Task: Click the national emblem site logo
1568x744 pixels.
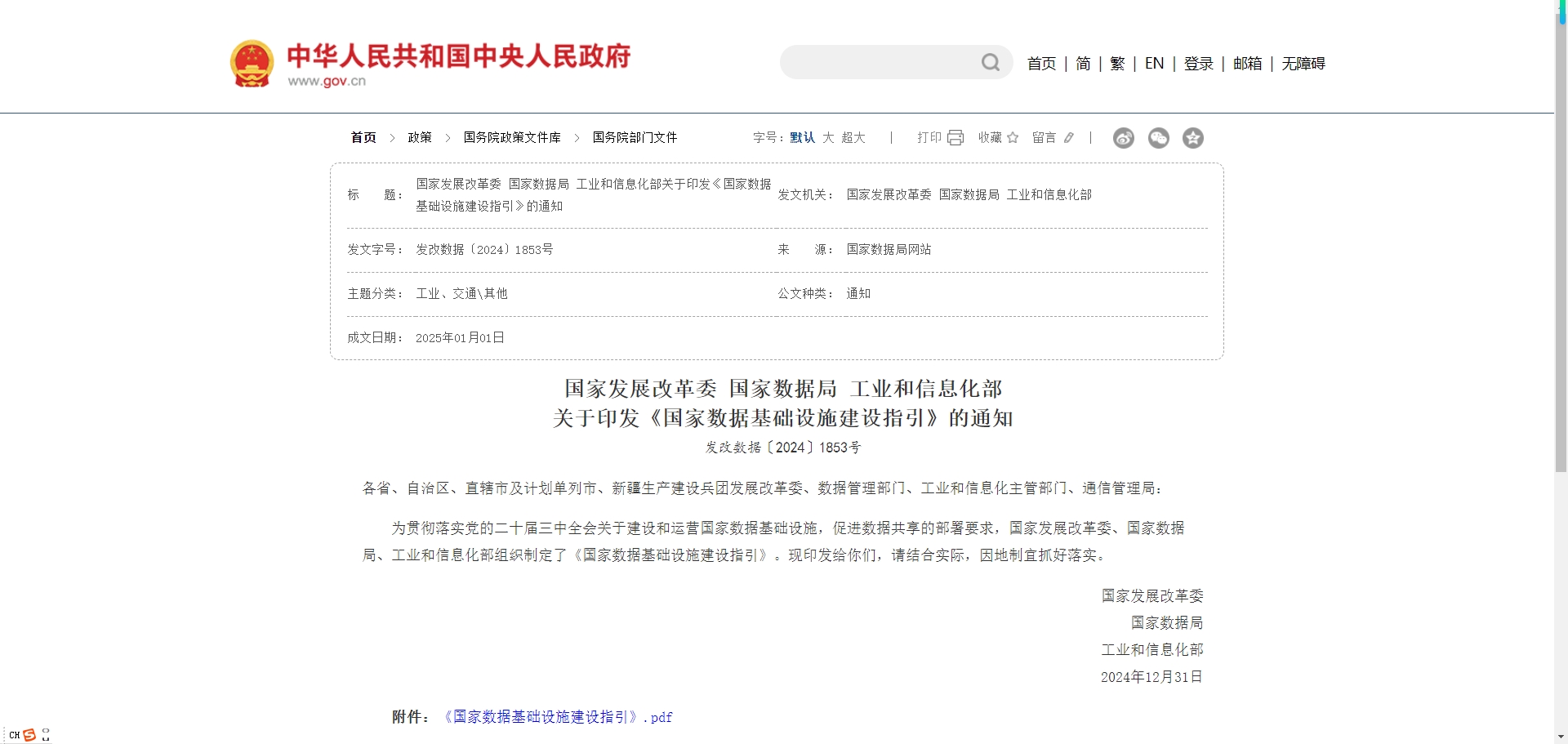Action: click(x=251, y=62)
